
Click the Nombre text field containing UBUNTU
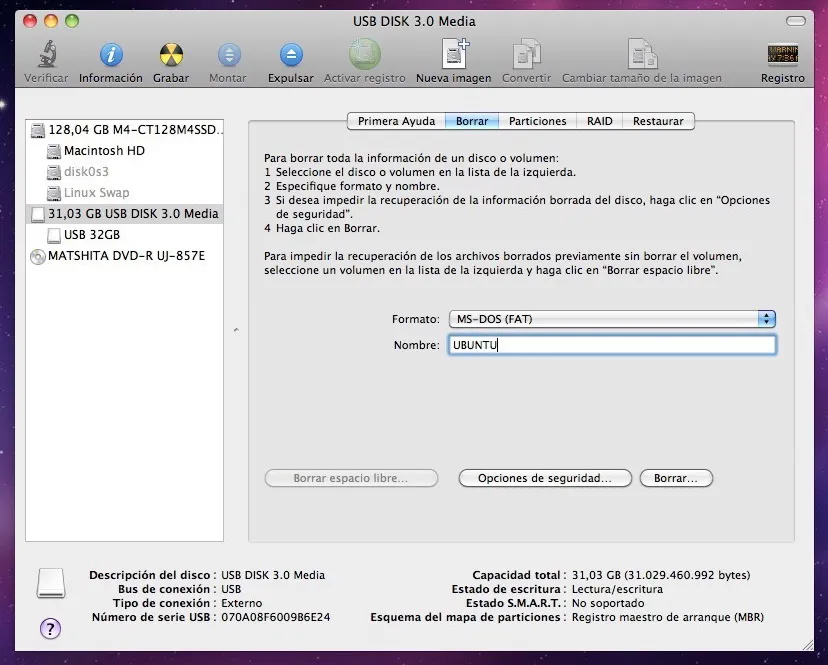point(613,345)
